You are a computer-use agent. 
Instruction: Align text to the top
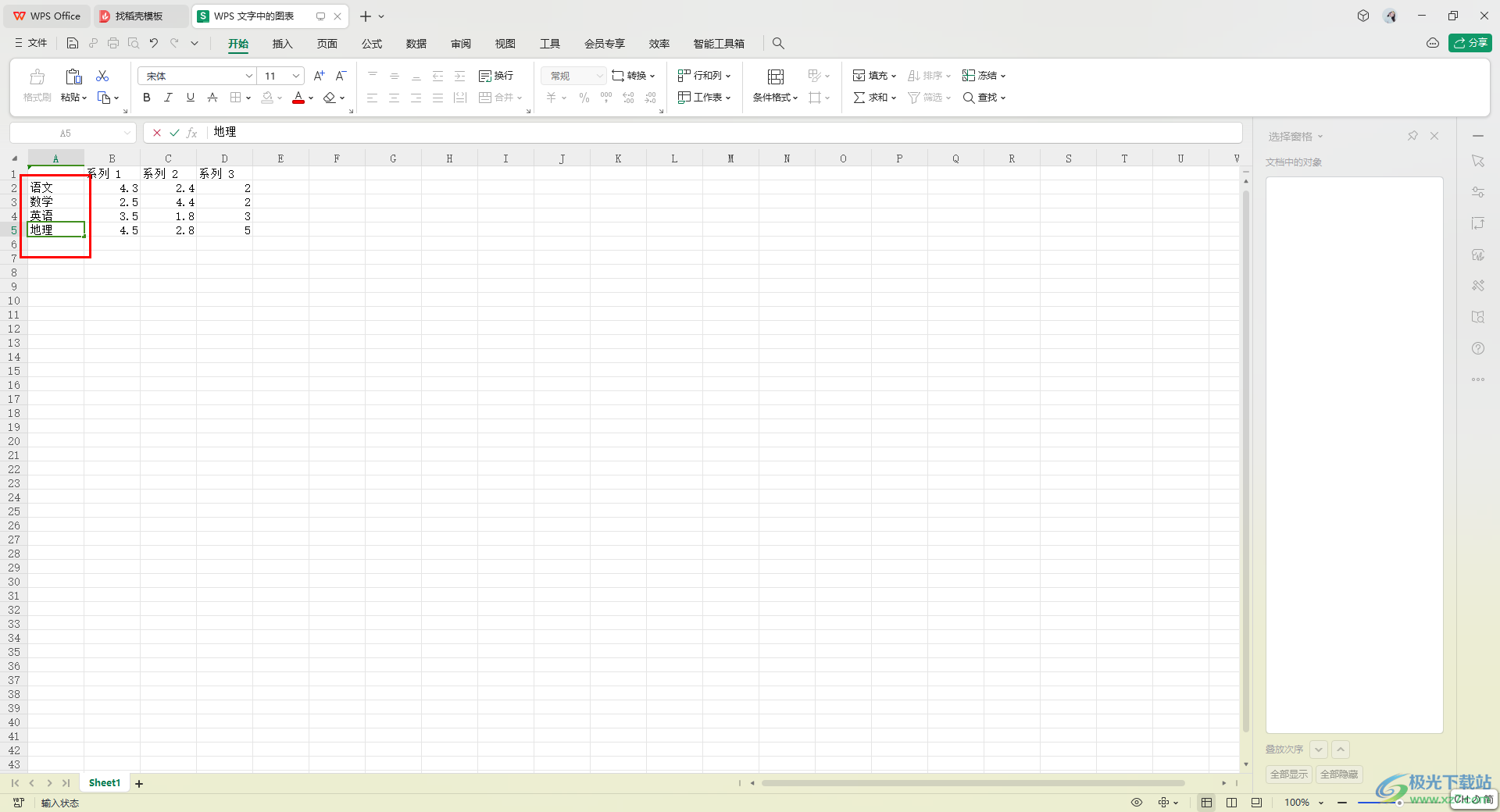373,76
